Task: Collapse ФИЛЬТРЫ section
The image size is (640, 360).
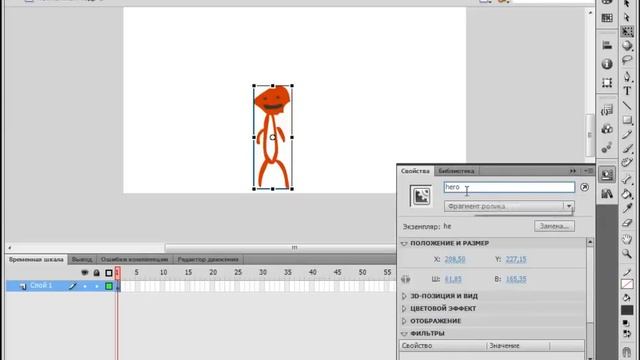Action: 404,333
